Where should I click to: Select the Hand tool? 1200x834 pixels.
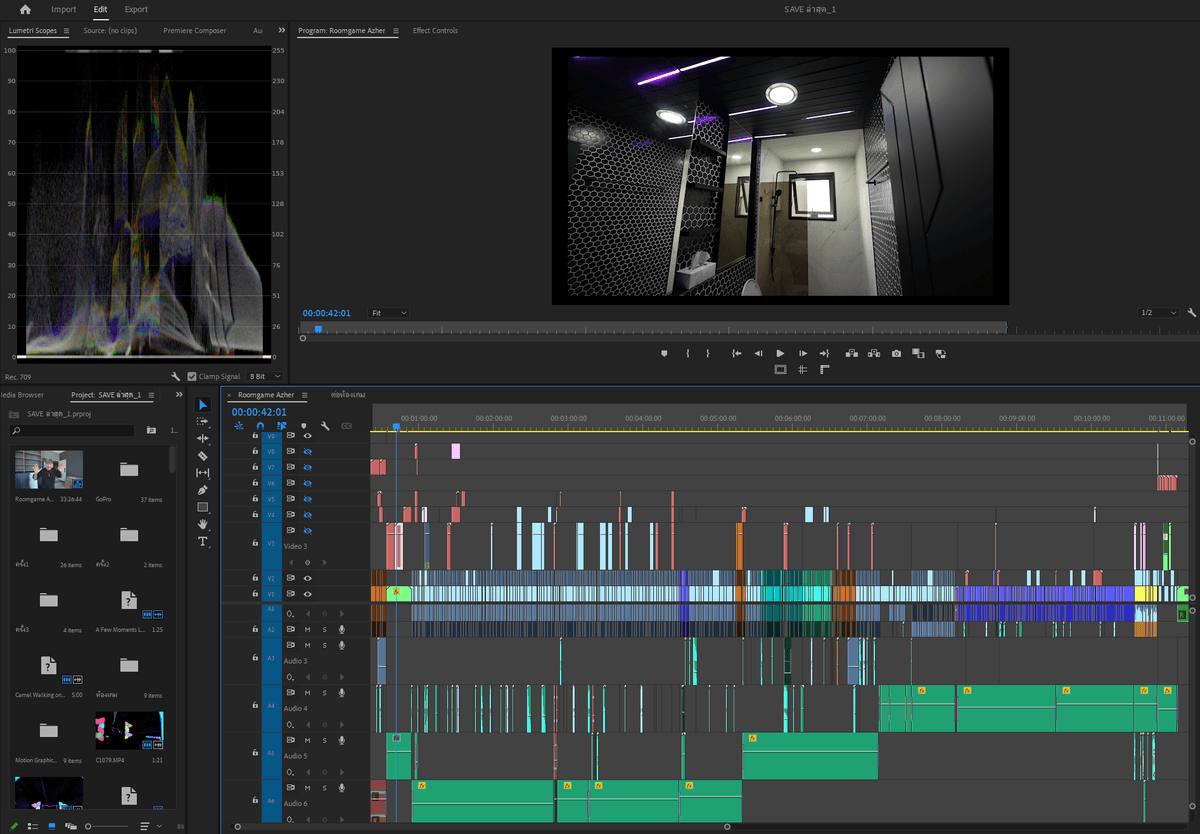pyautogui.click(x=203, y=524)
